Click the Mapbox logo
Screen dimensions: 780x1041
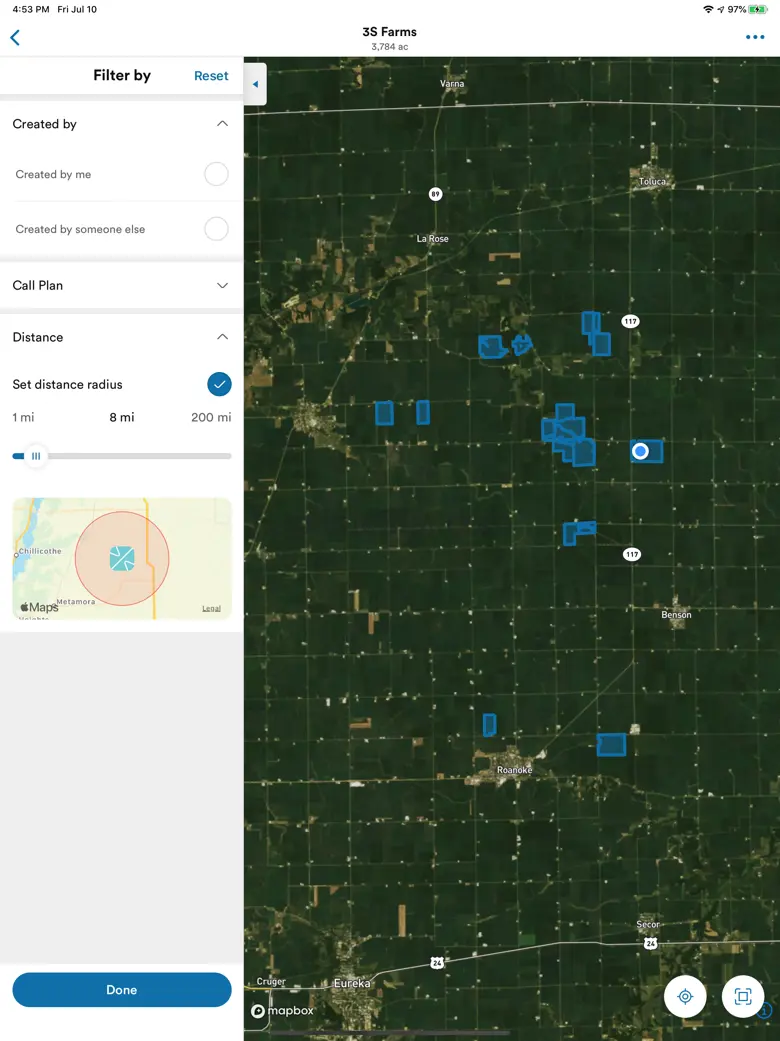tap(283, 1011)
